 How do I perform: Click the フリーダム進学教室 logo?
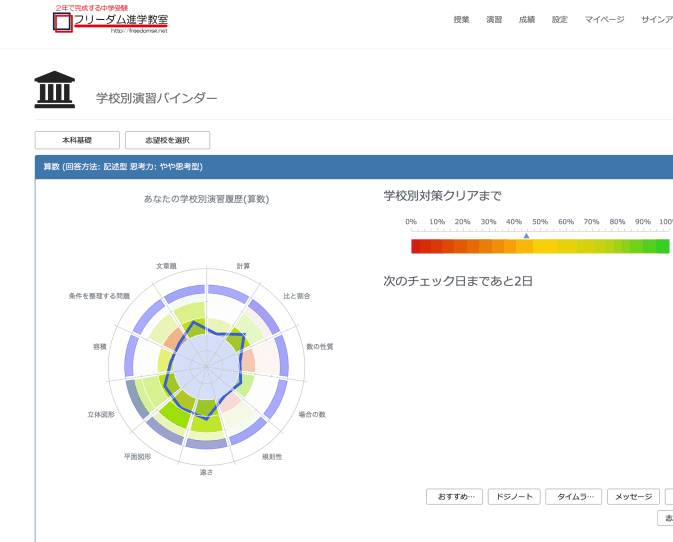click(111, 19)
